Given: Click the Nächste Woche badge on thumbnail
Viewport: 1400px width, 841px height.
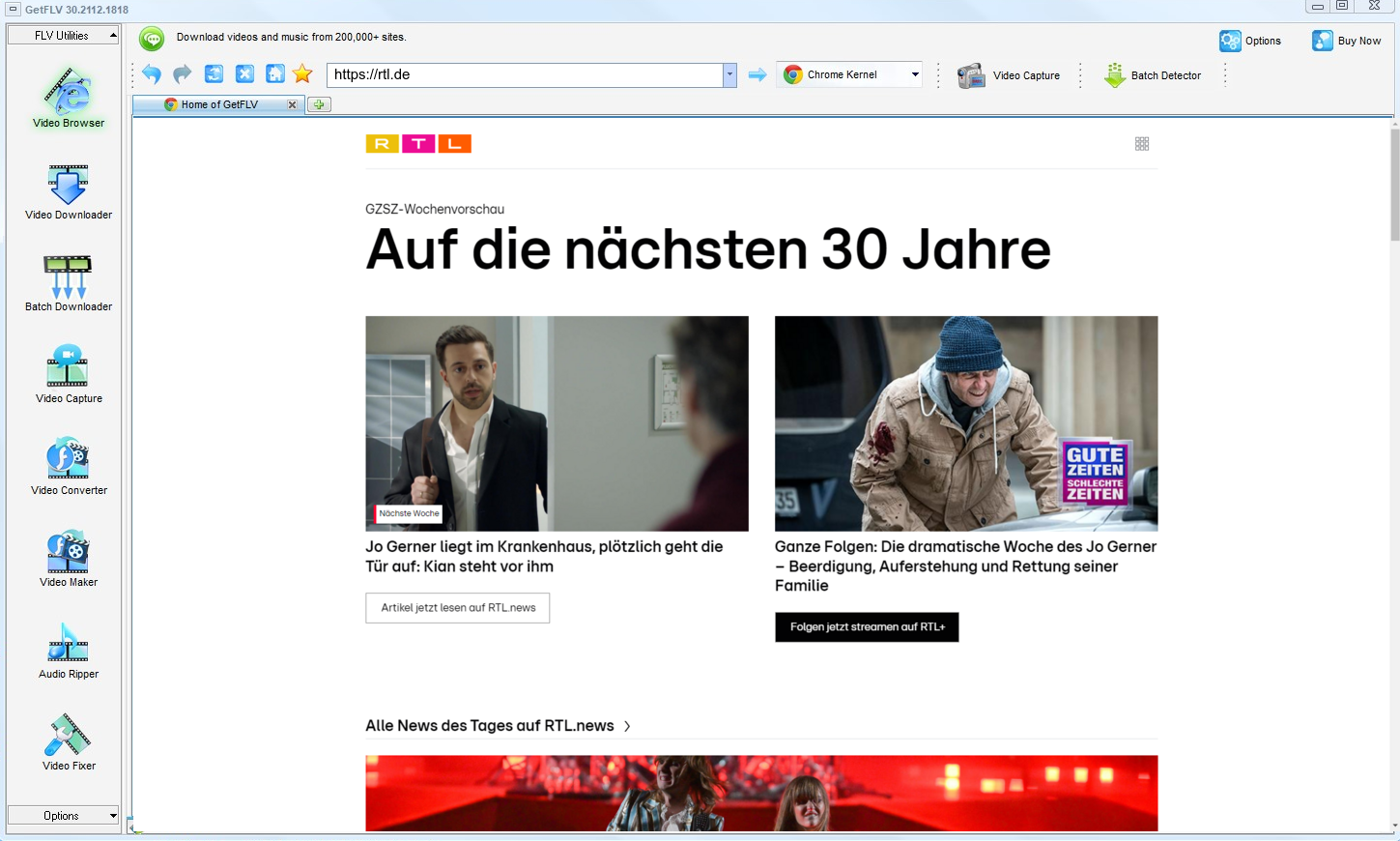Looking at the screenshot, I should tap(409, 514).
